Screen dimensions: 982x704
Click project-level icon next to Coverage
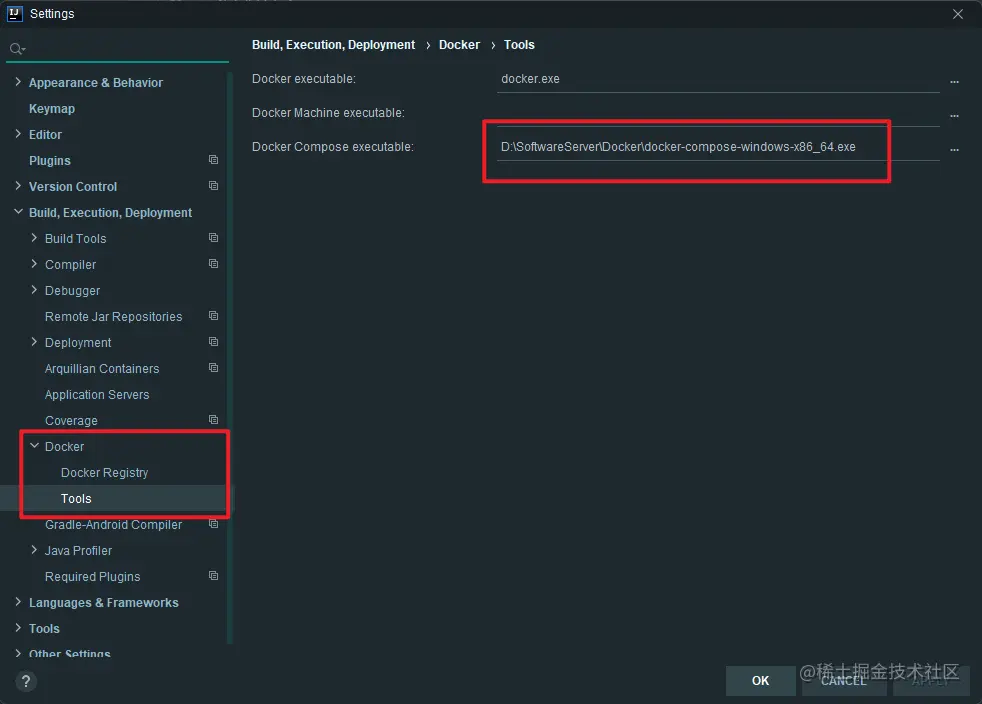(x=214, y=420)
